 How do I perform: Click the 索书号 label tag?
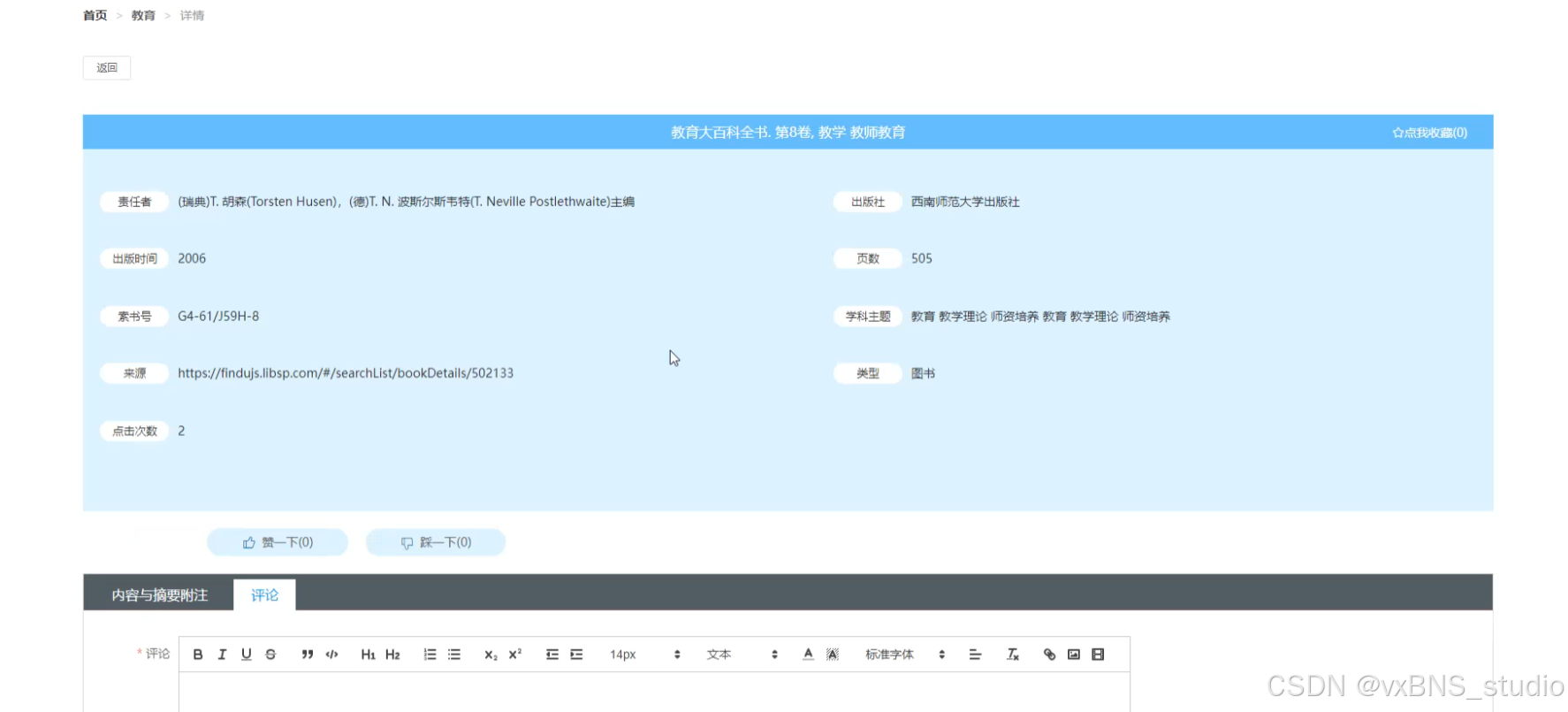[134, 317]
